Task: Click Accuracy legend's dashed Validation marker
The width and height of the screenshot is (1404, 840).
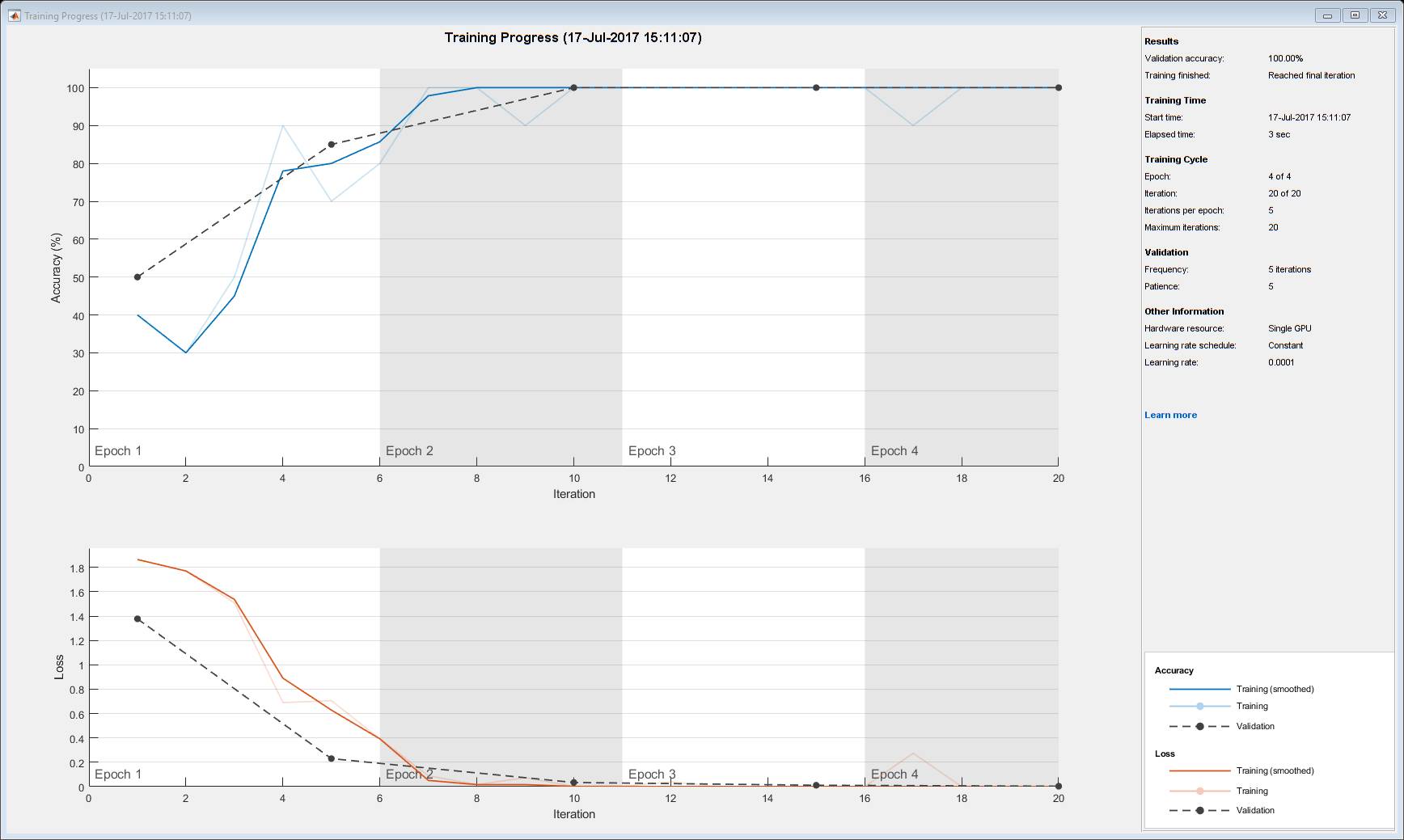Action: pos(1199,726)
